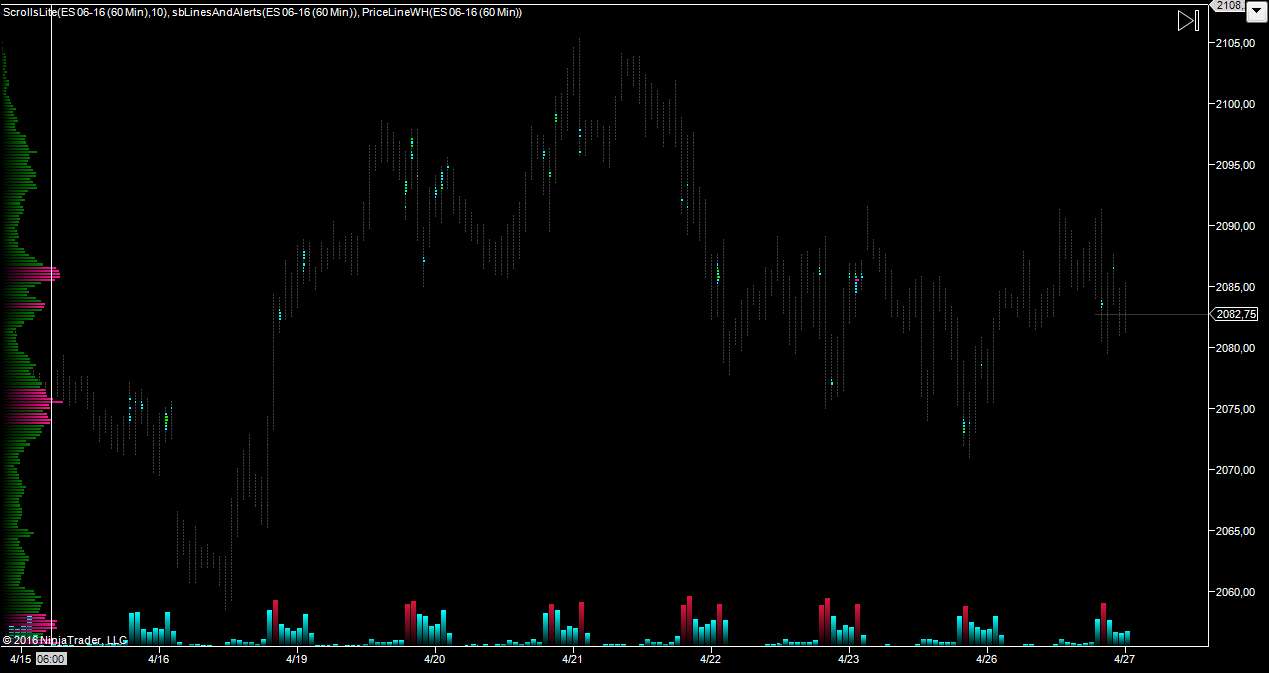This screenshot has width=1269, height=673.
Task: Click the 4/22 date label
Action: coord(710,659)
